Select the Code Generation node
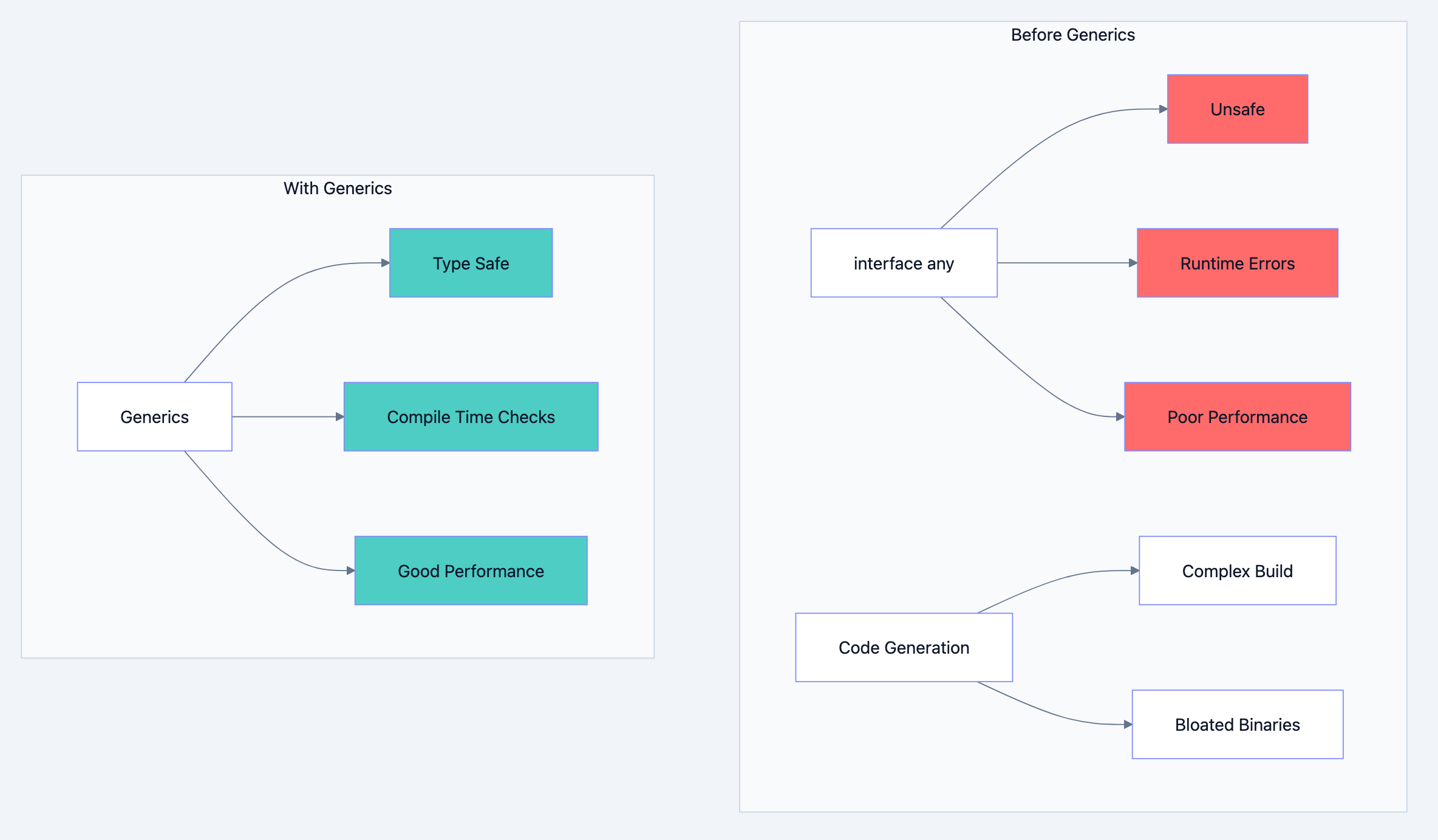The width and height of the screenshot is (1438, 840). pyautogui.click(x=904, y=647)
